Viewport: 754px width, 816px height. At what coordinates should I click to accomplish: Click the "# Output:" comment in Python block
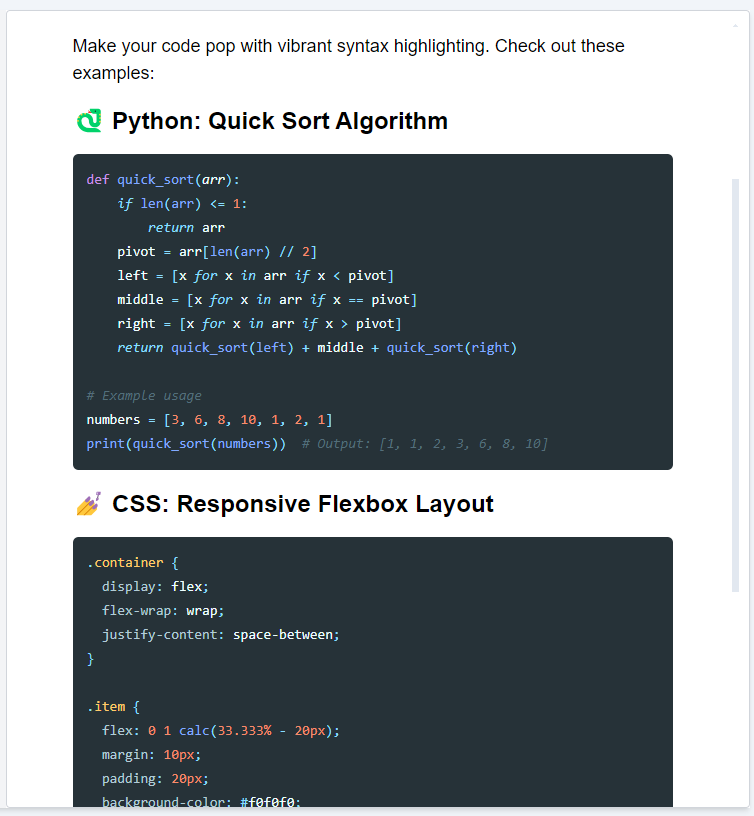tap(424, 444)
